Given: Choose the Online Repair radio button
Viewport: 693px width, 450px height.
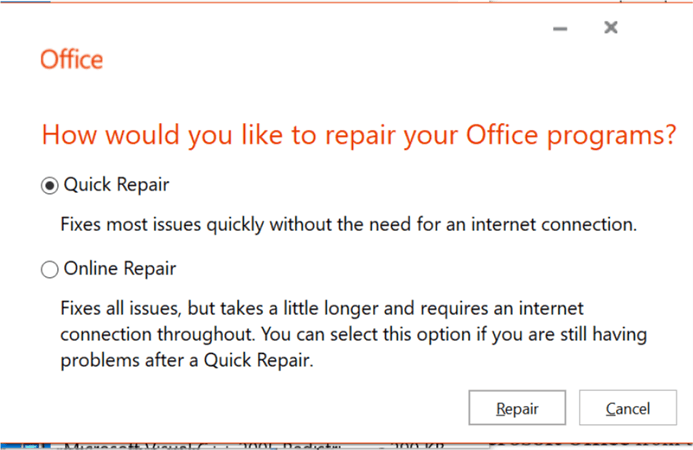Looking at the screenshot, I should coord(50,269).
